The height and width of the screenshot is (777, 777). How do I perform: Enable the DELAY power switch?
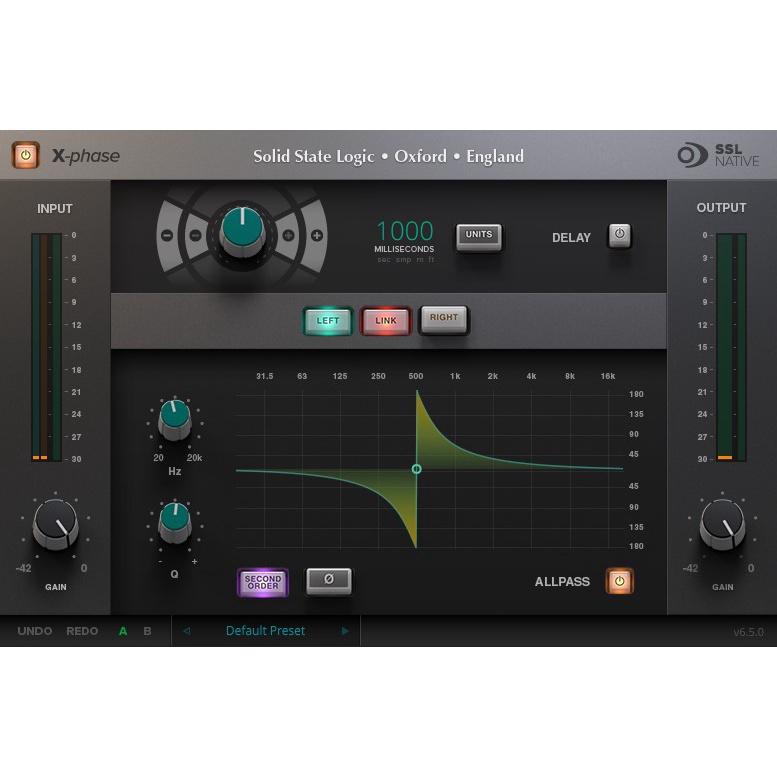[x=619, y=236]
